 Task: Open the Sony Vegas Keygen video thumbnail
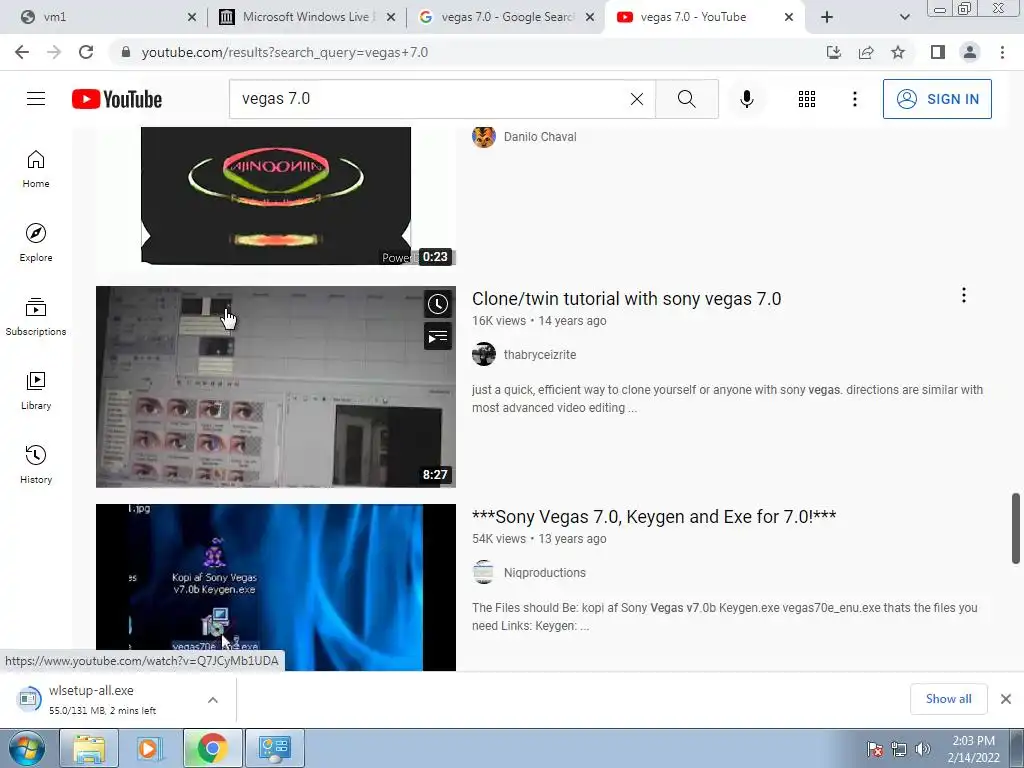pos(276,587)
